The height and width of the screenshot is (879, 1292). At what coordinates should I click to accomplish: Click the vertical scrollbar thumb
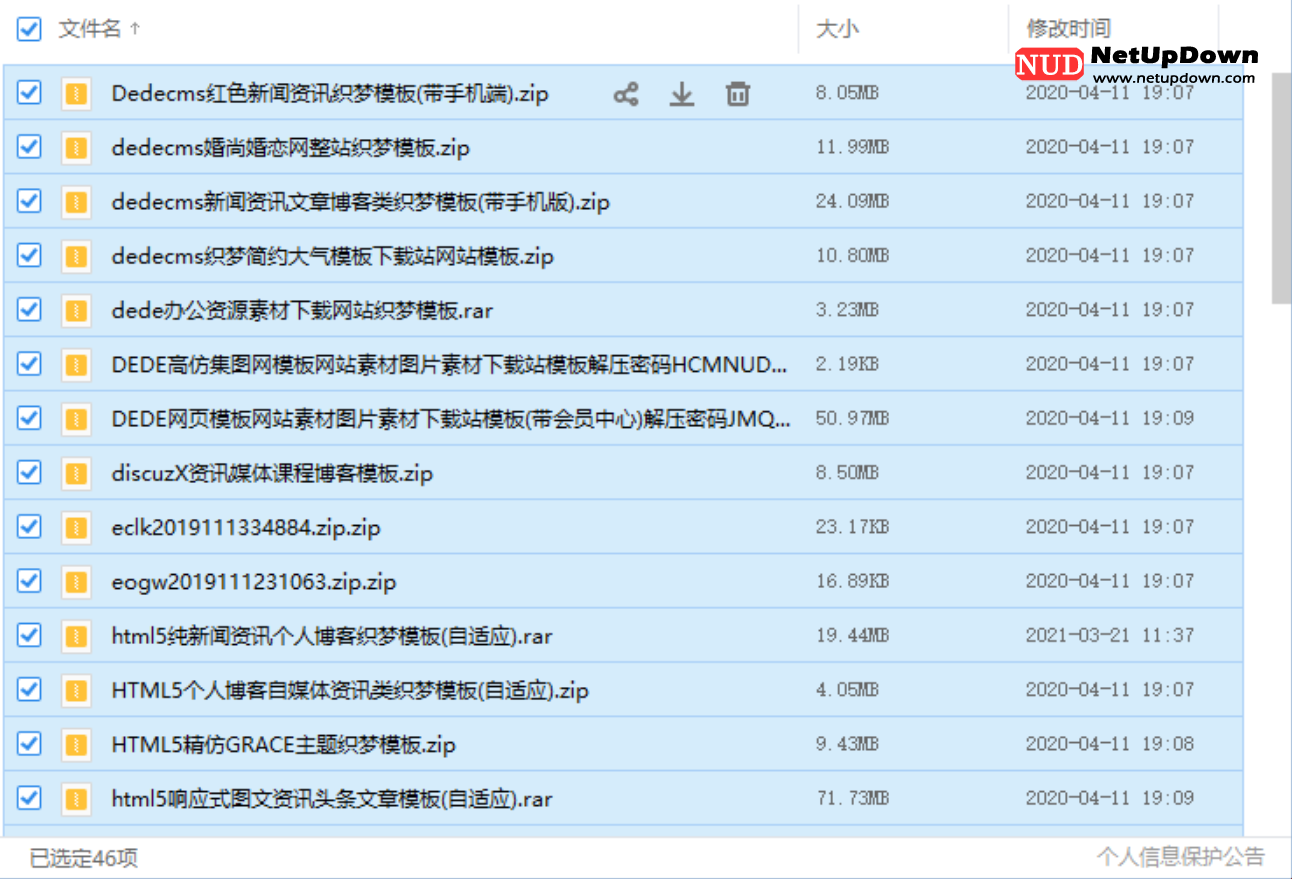[x=1281, y=186]
